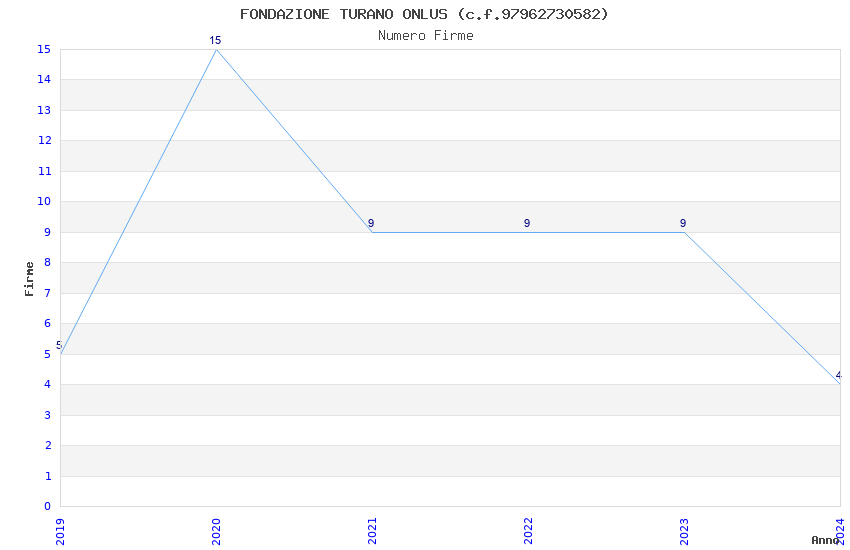850x550 pixels.
Task: Select the 2022 year label
Action: coord(528,531)
